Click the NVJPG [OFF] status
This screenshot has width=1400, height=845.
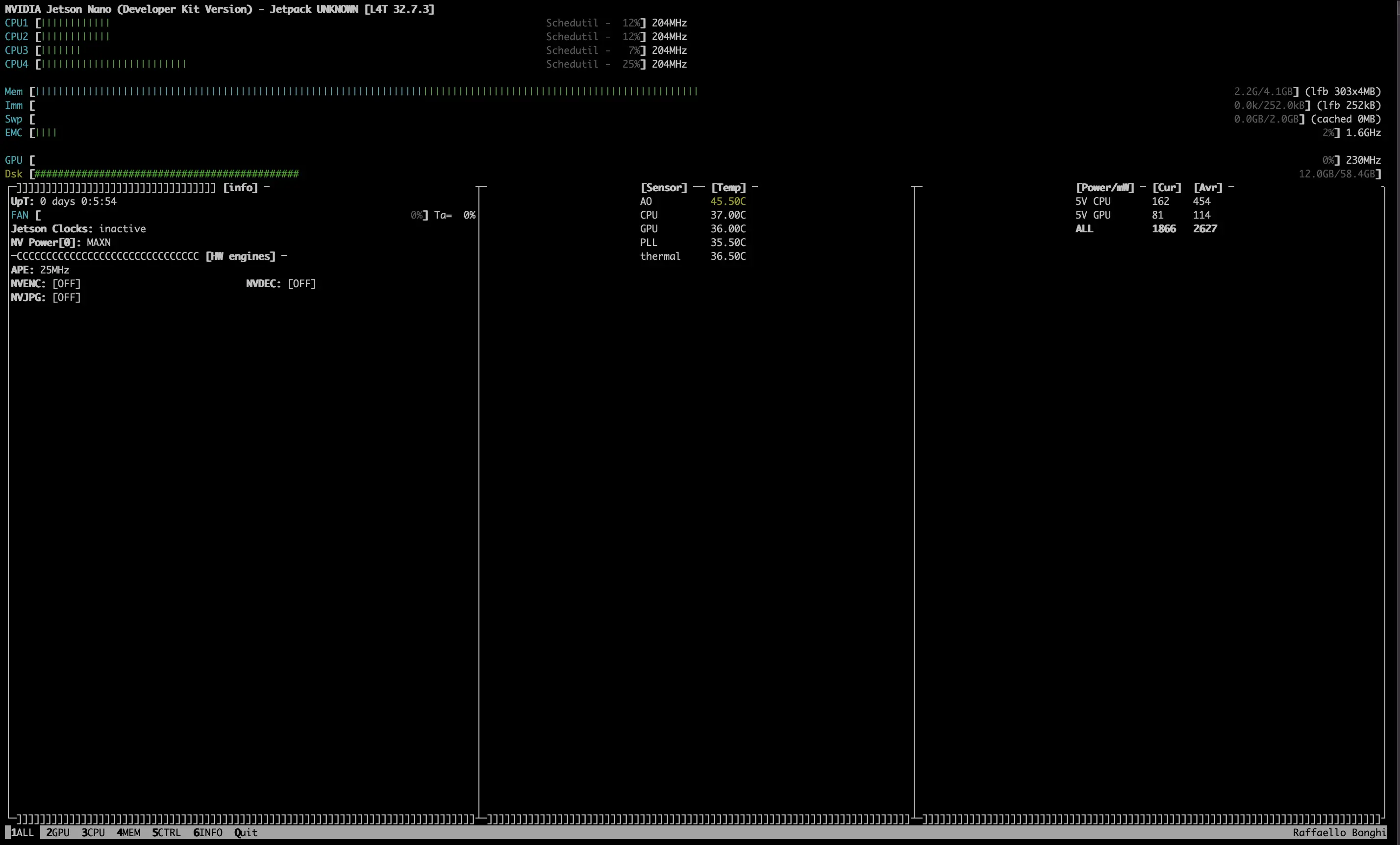(x=46, y=298)
